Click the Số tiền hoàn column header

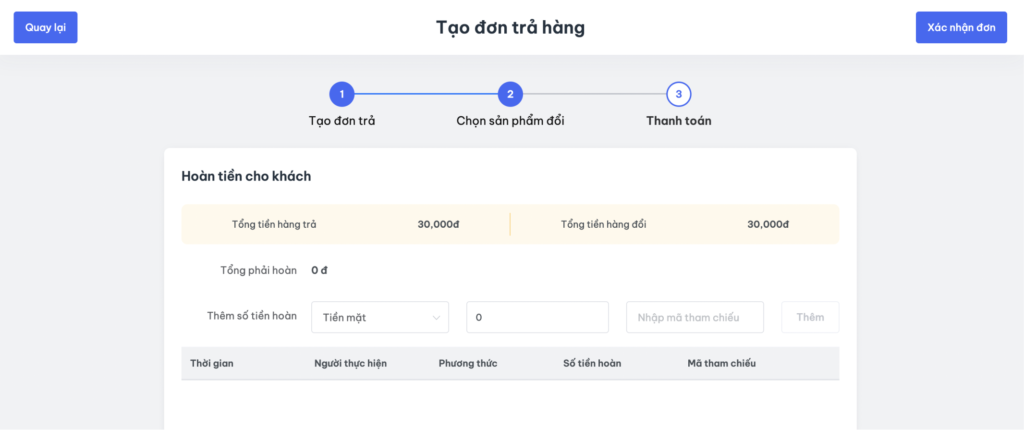click(x=592, y=363)
